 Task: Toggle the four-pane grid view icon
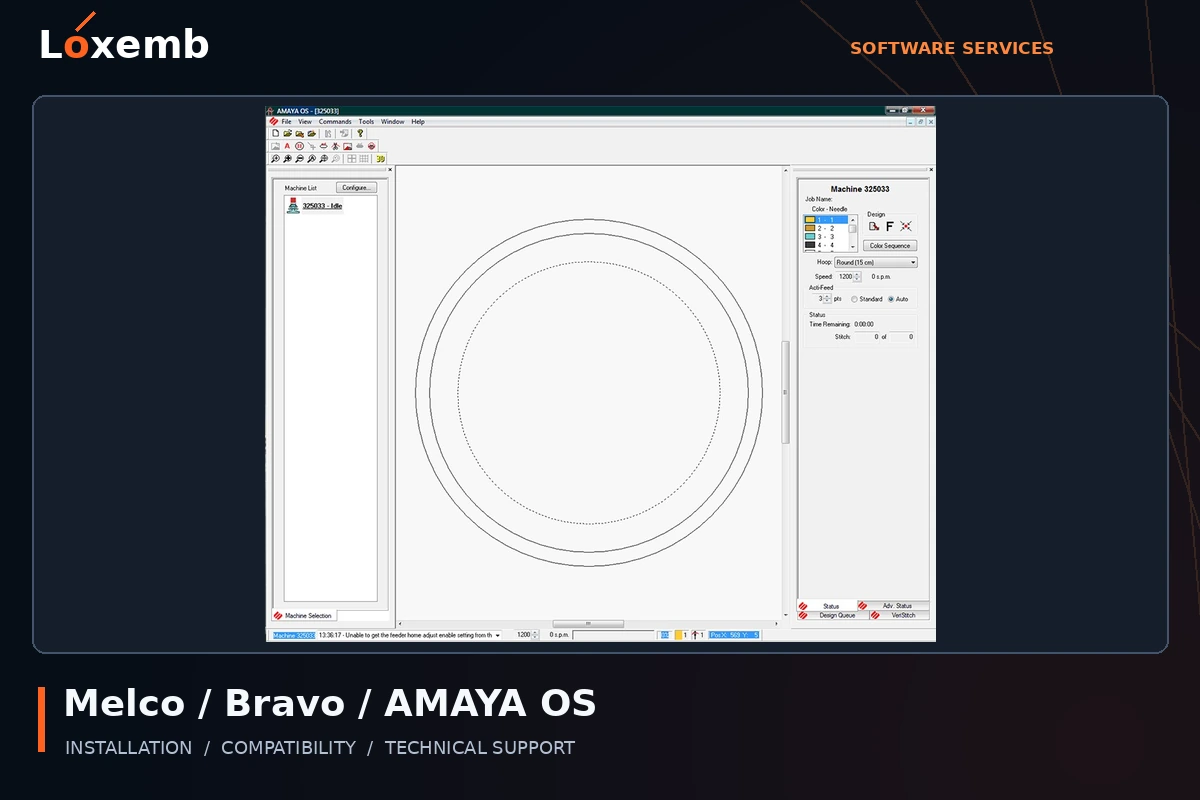352,158
